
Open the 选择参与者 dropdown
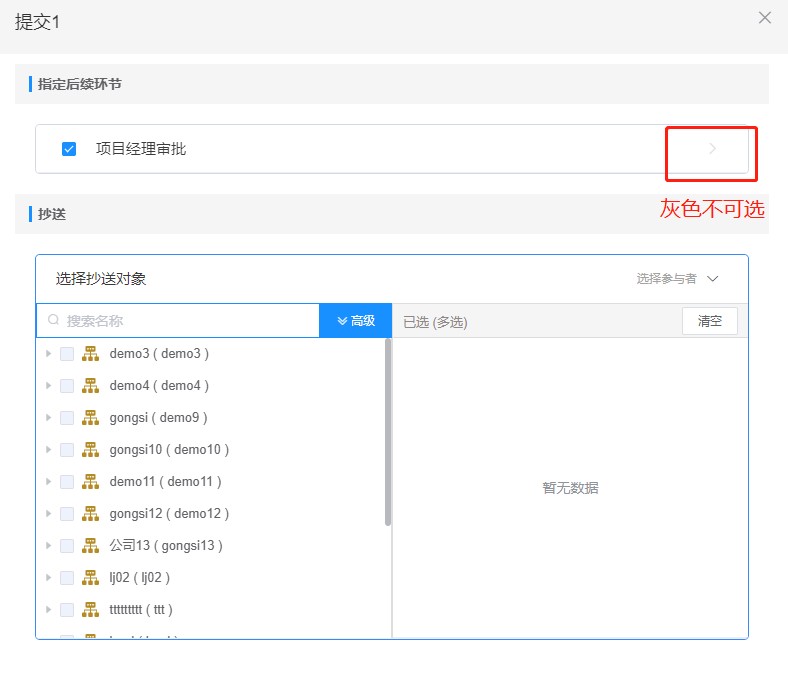(677, 279)
